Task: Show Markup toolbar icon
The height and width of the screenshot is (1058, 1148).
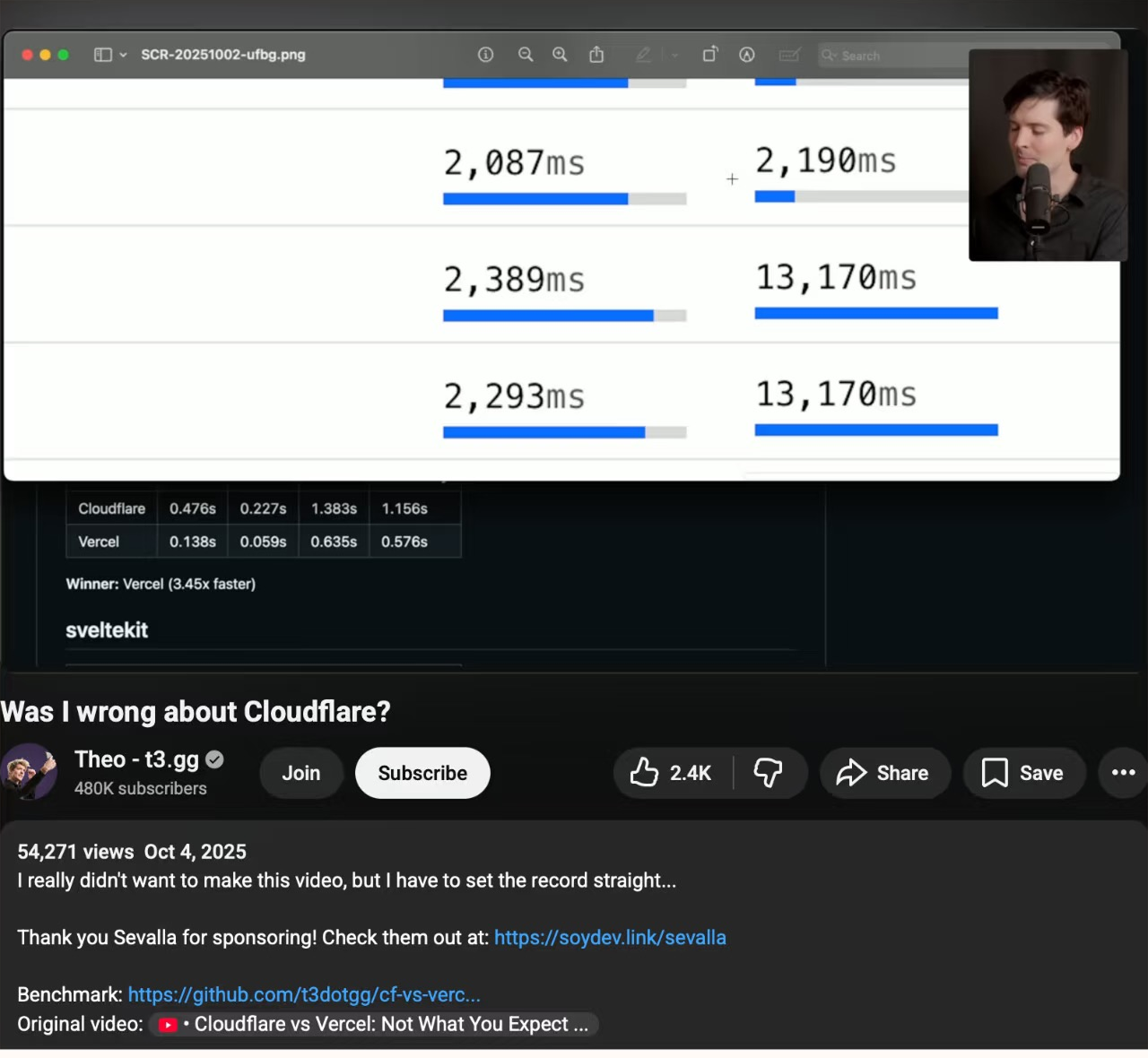Action: pos(746,55)
